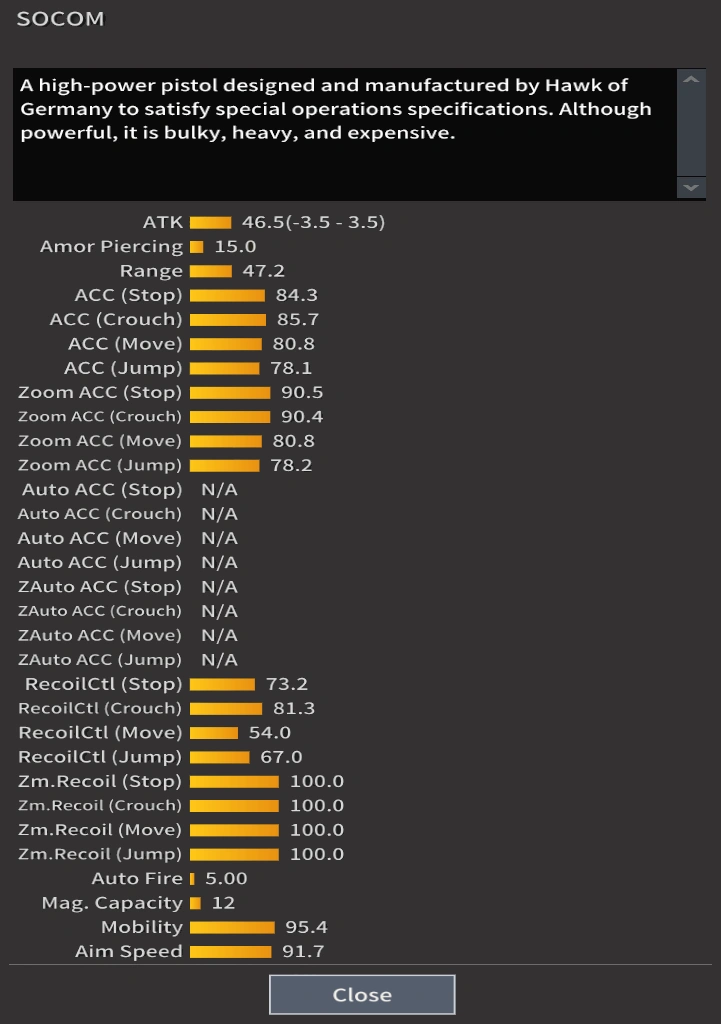Click the Auto Fire label
This screenshot has width=721, height=1024.
(x=137, y=879)
